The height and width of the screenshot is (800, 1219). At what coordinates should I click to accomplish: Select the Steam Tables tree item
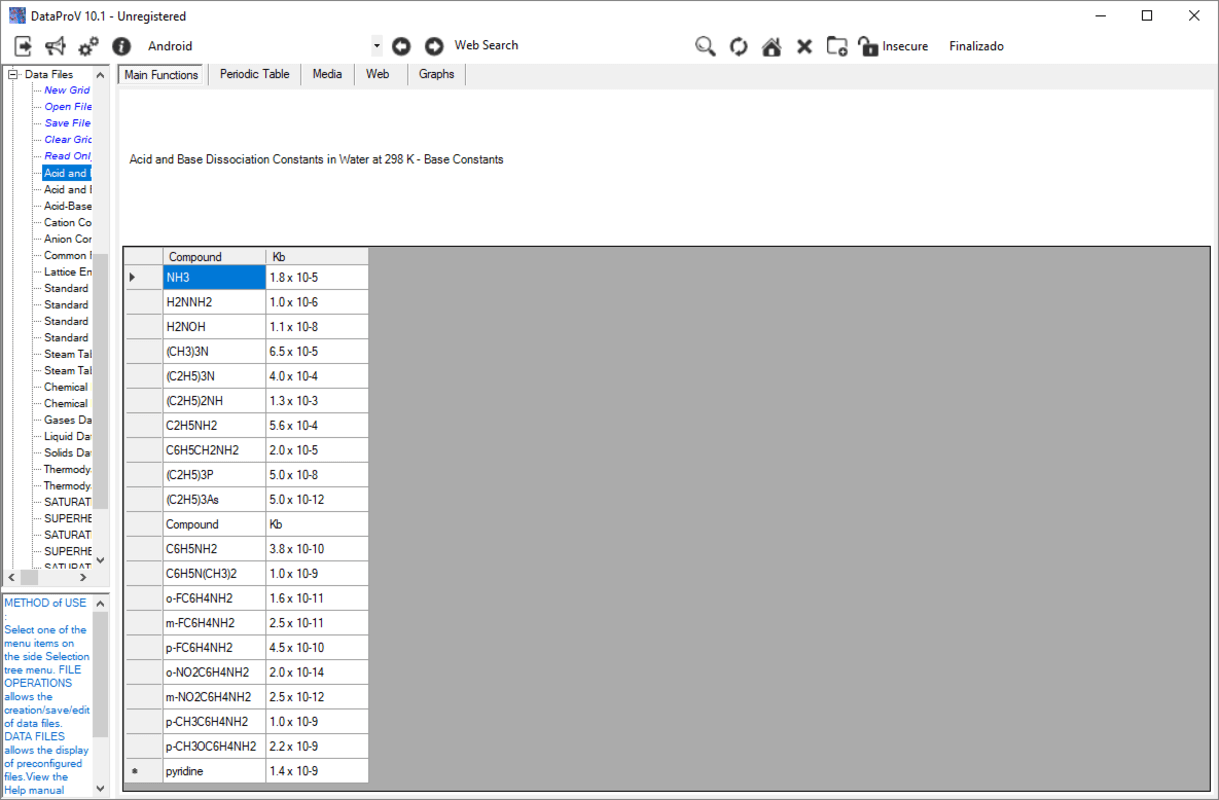[67, 354]
